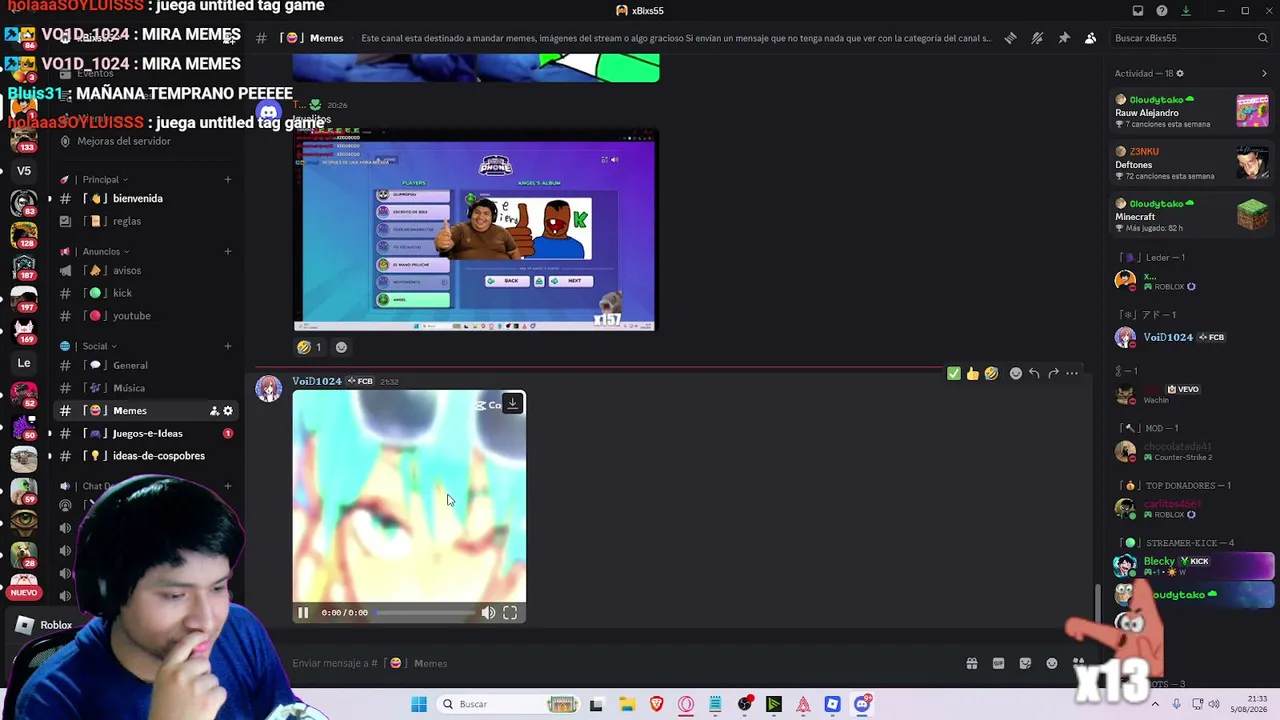Open the channel threads icon
This screenshot has width=1280, height=720.
click(x=1010, y=38)
